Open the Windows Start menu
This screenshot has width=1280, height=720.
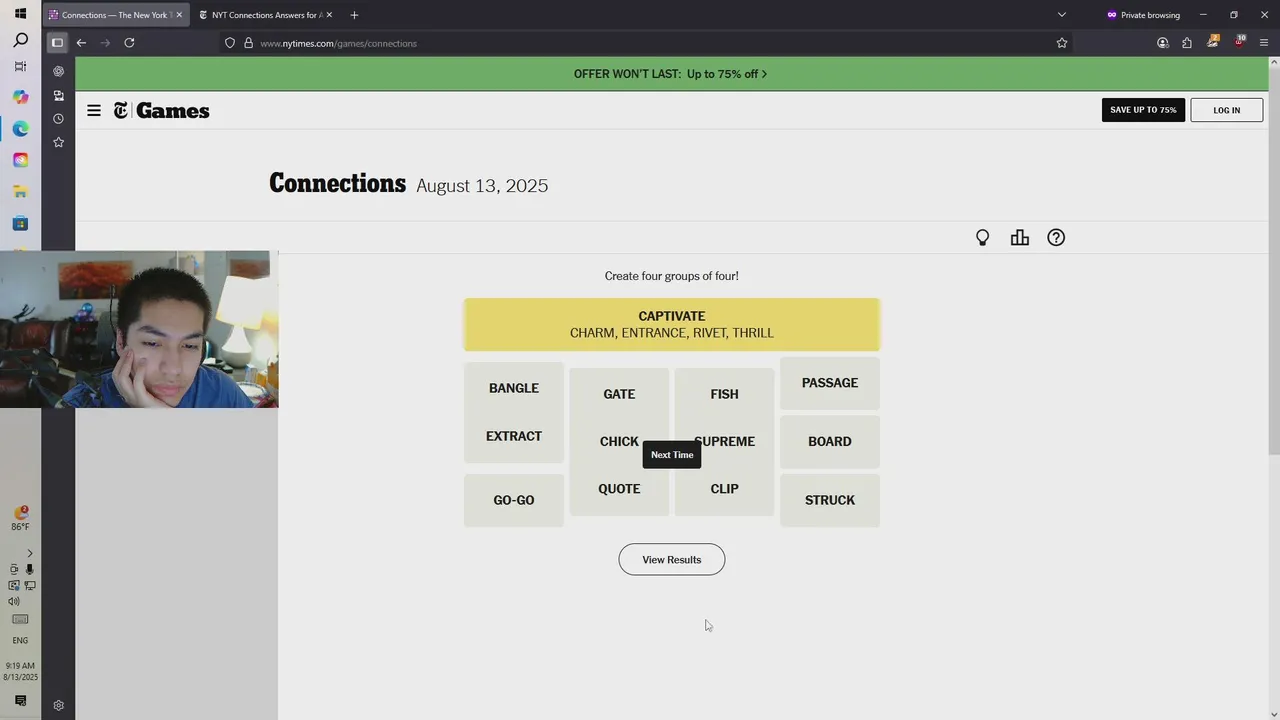20,14
